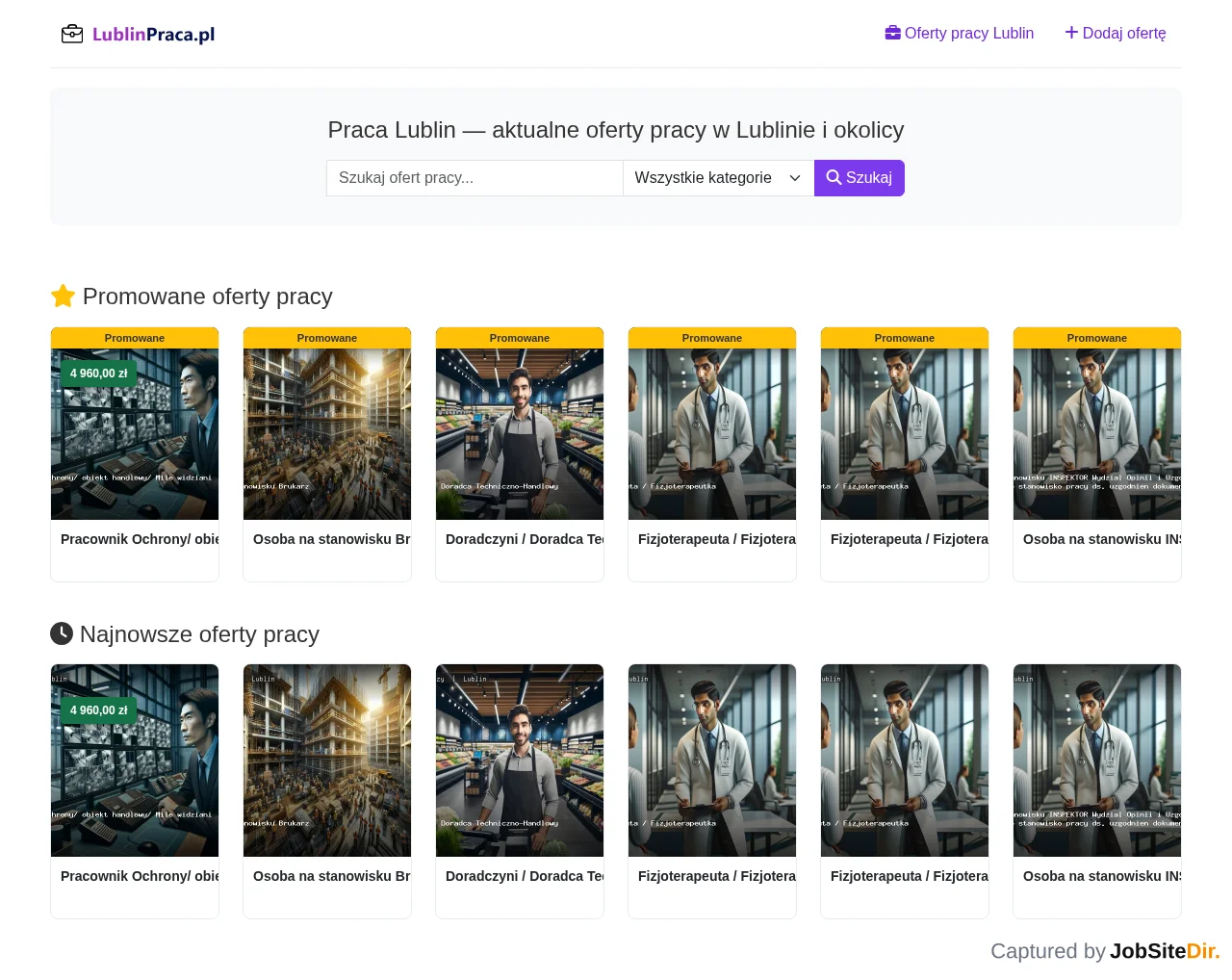This screenshot has width=1232, height=980.
Task: Open first promoted Fizjoterapeuta offer thumbnail
Action: point(712,434)
